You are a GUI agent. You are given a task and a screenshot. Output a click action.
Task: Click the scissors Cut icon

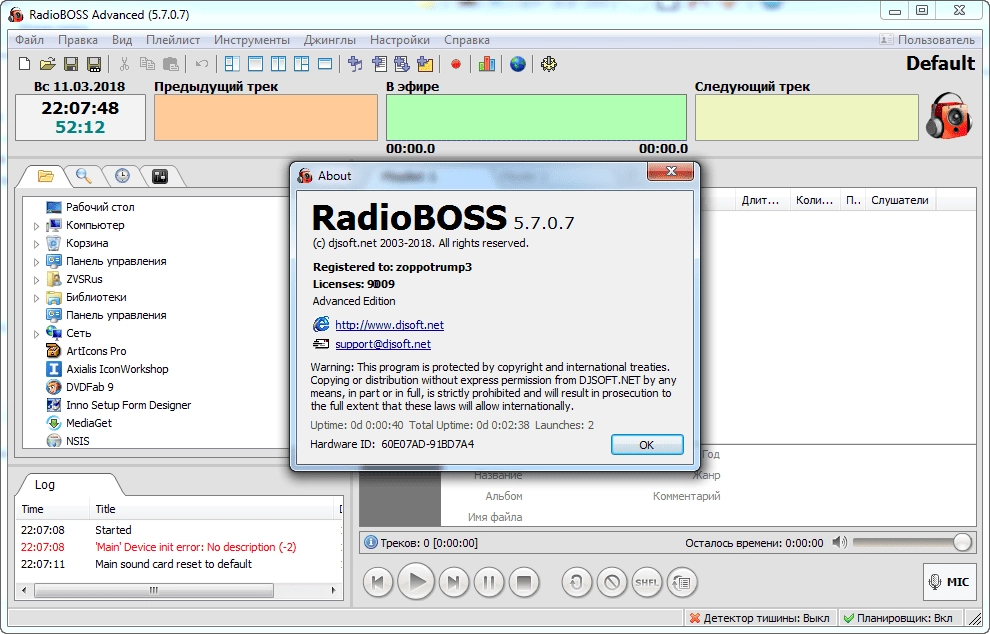click(x=124, y=64)
